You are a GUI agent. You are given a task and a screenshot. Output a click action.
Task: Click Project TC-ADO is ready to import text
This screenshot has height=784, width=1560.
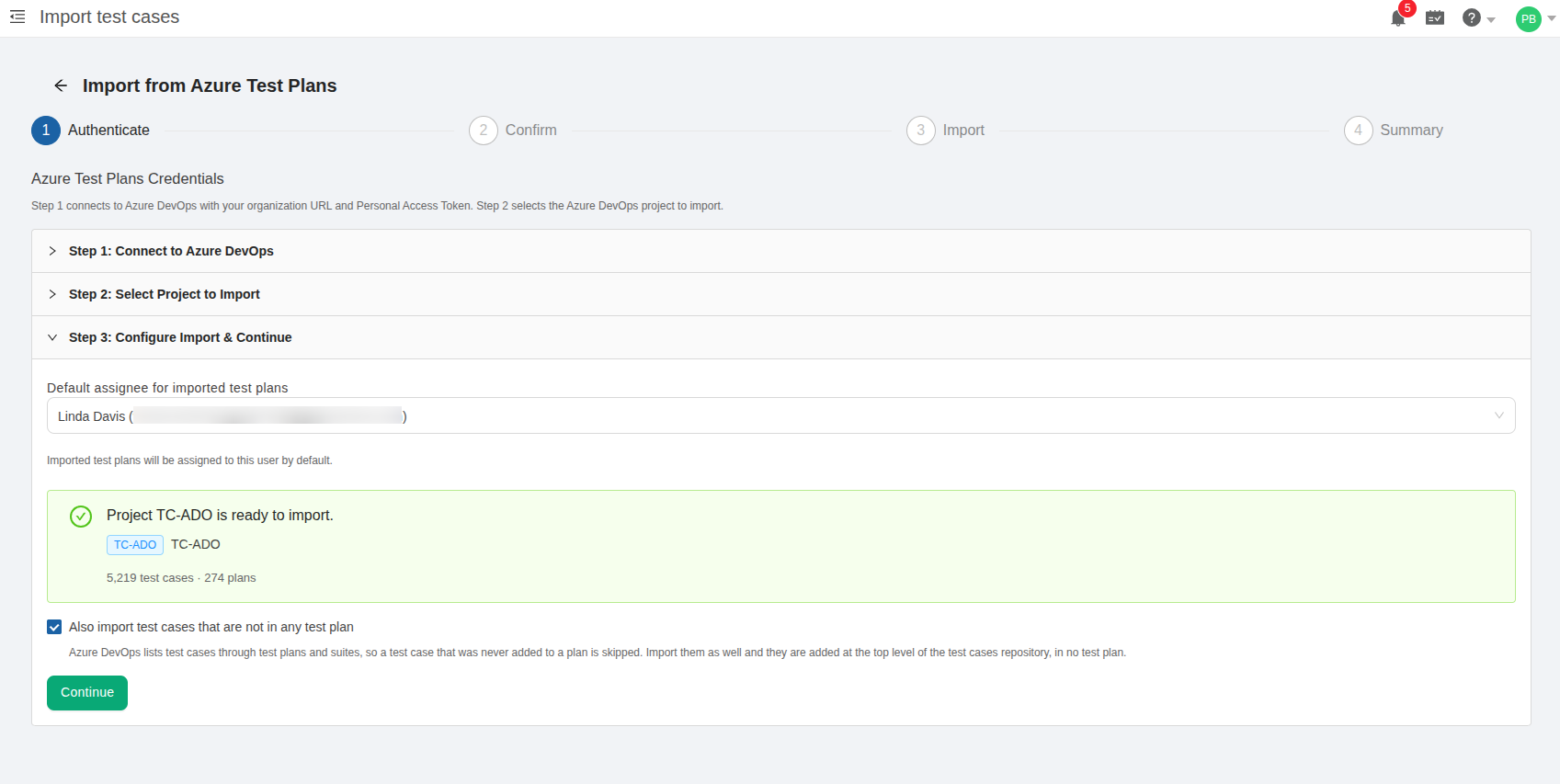pyautogui.click(x=220, y=516)
